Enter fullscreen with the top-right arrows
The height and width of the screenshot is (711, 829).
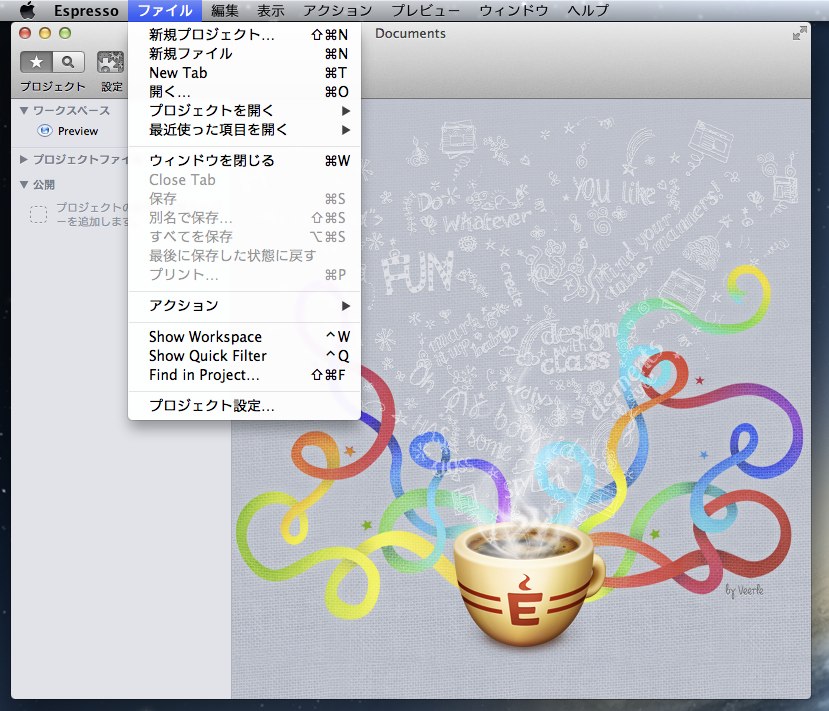[799, 34]
